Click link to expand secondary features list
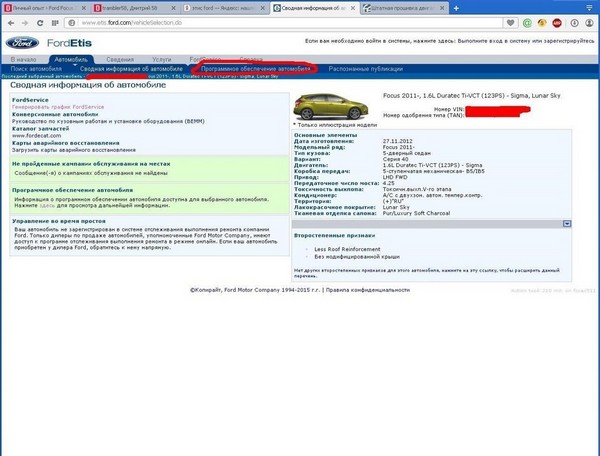This screenshot has width=600, height=456. pos(427,273)
